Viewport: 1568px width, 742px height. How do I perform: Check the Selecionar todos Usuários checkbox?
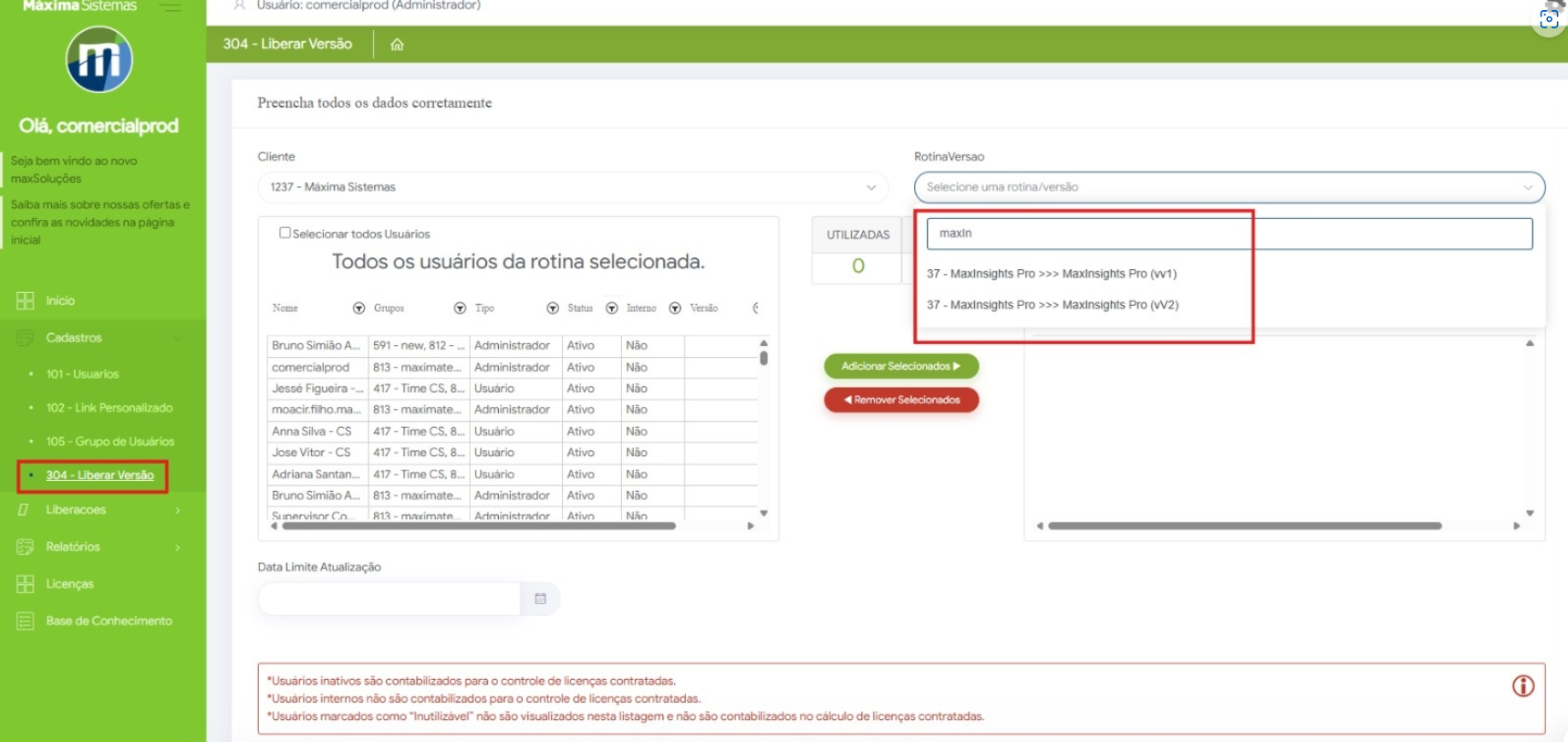(285, 233)
